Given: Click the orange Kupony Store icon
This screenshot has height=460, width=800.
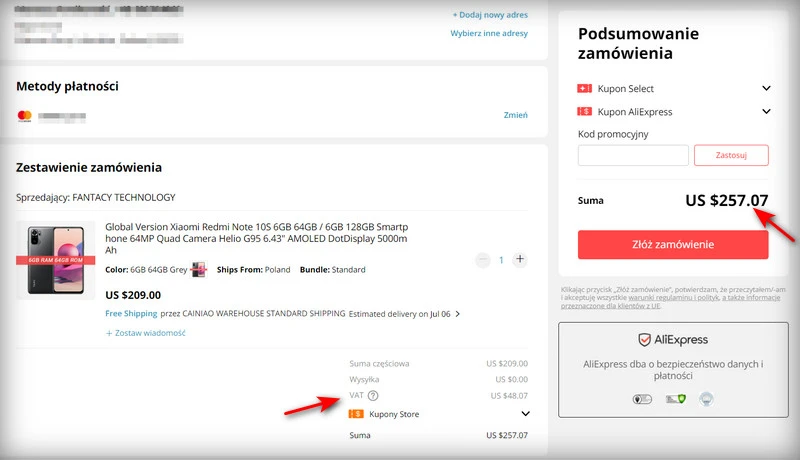Looking at the screenshot, I should [x=356, y=414].
